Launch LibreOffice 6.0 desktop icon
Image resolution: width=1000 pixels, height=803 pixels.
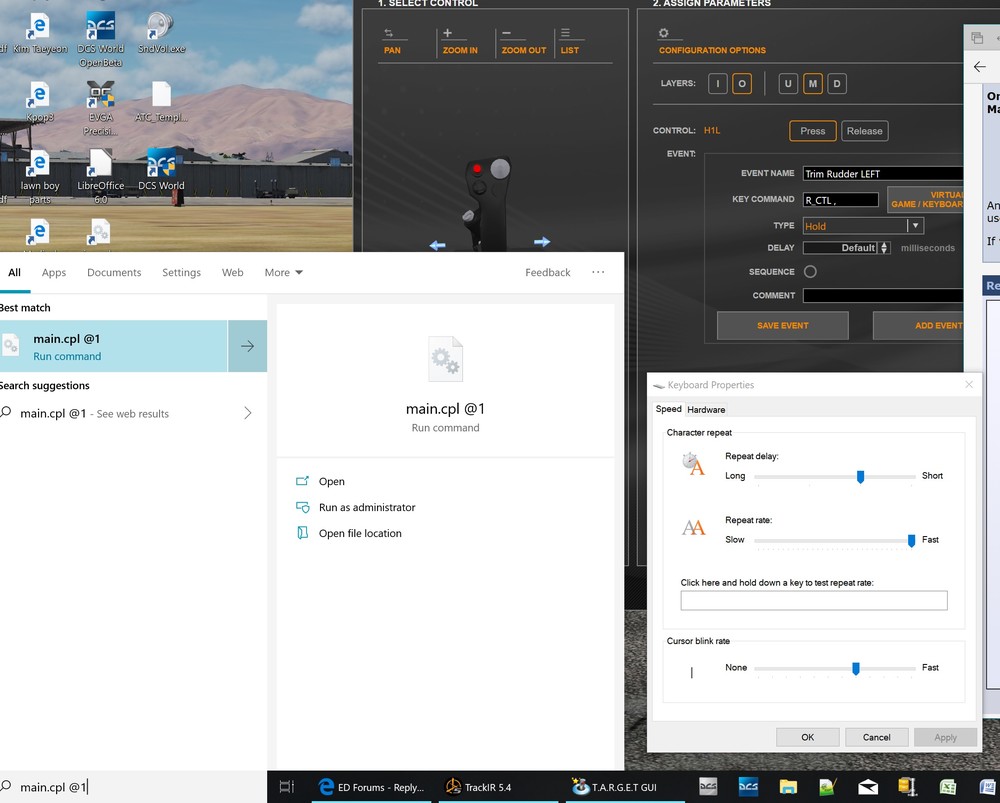point(101,177)
